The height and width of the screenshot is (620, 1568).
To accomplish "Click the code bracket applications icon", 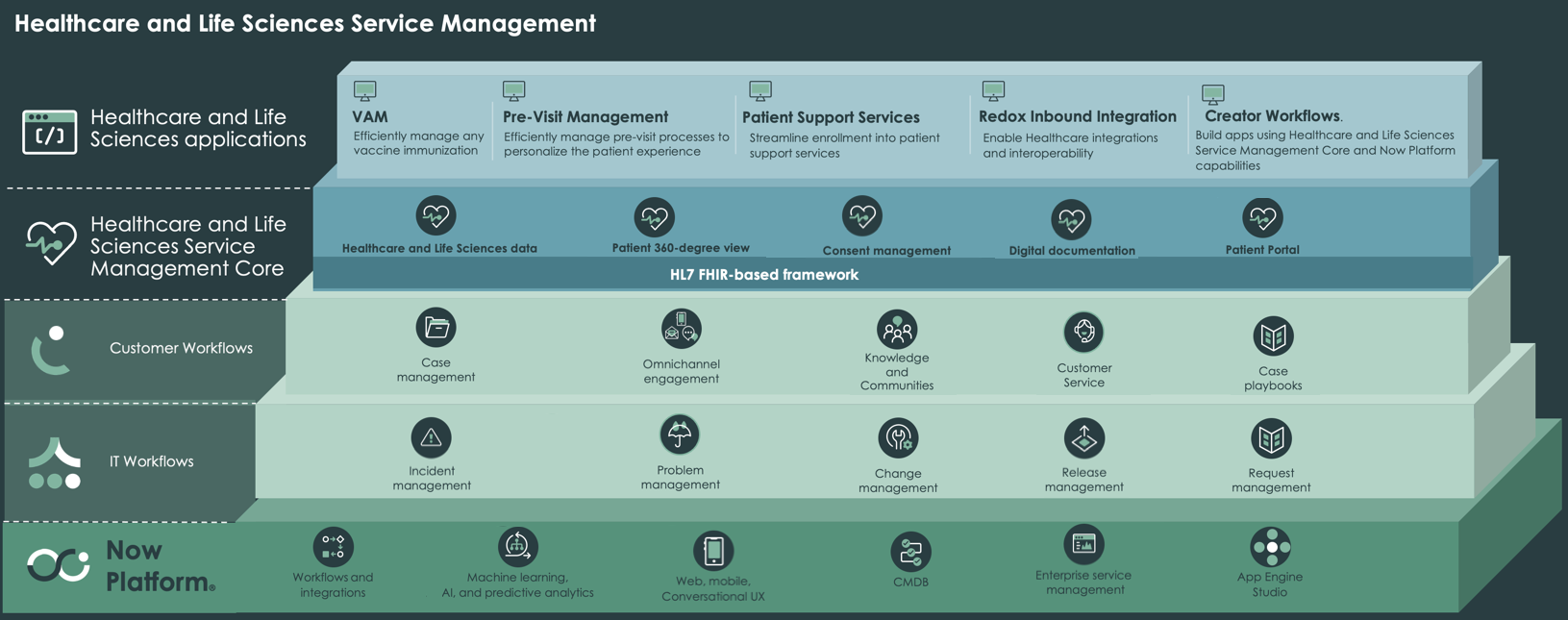I will (x=50, y=132).
